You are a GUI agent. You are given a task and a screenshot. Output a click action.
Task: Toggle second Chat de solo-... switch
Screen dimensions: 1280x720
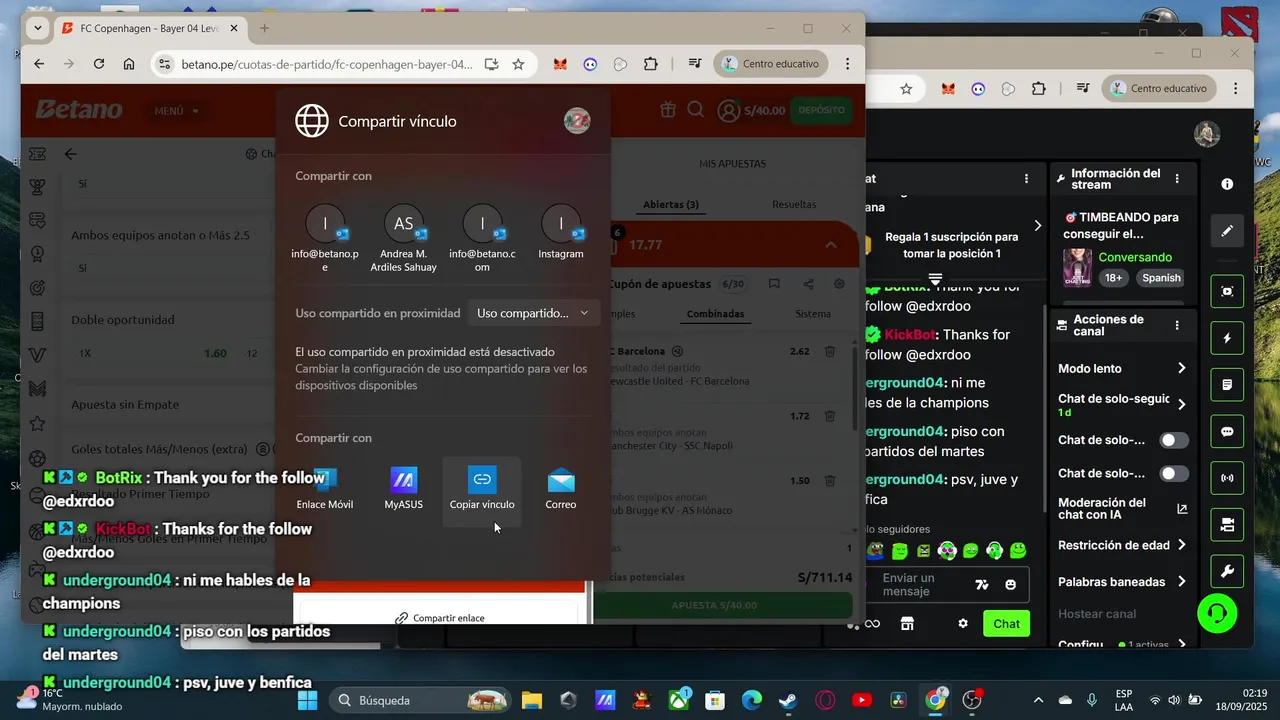tap(1174, 473)
